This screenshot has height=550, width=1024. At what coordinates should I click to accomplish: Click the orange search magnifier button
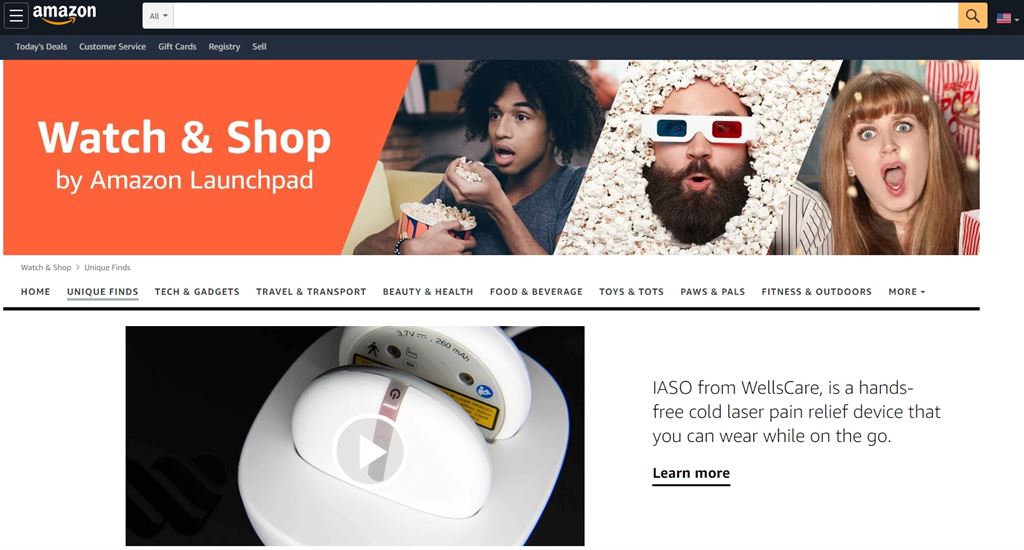(x=972, y=16)
